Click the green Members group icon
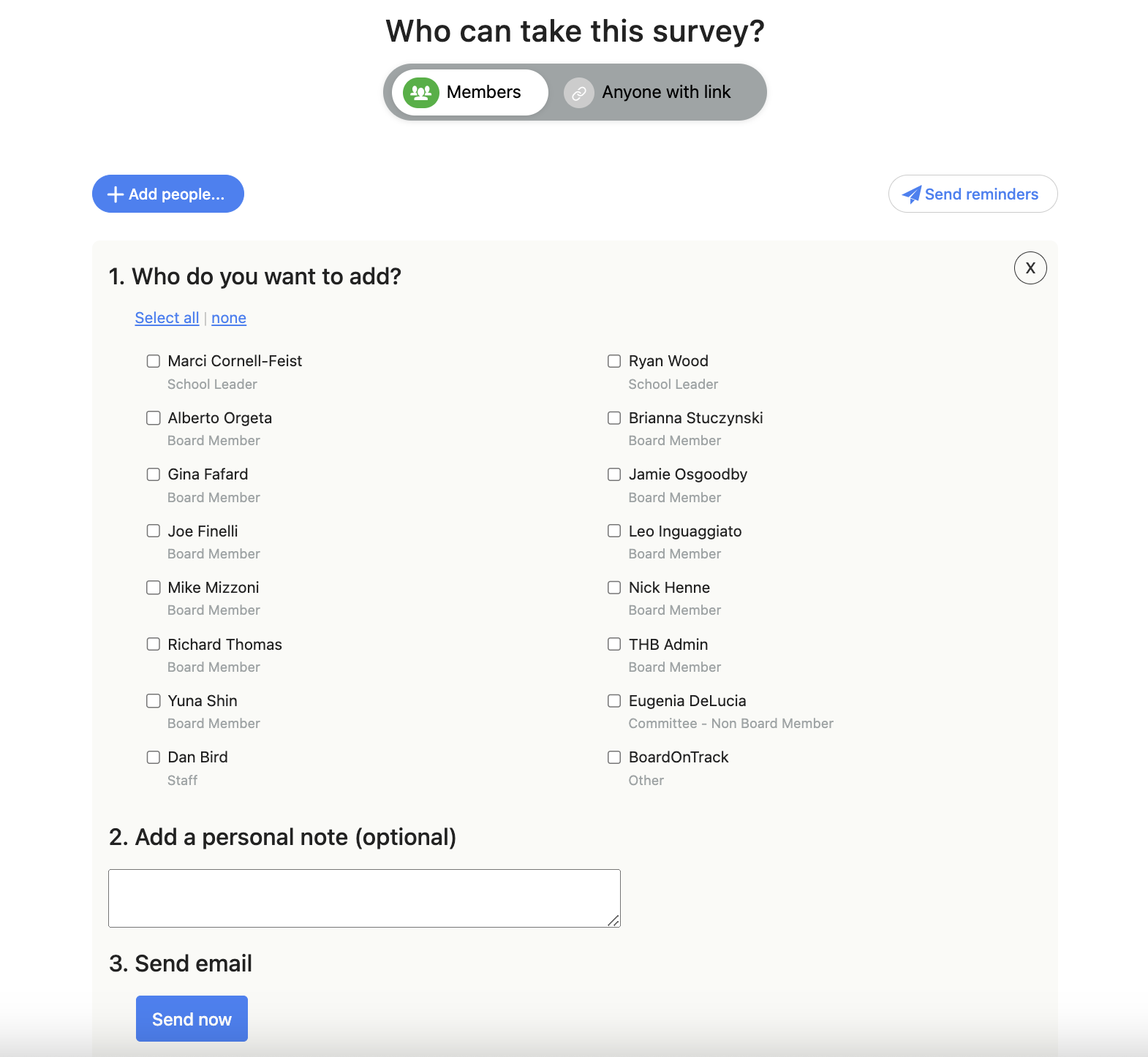 coord(421,93)
